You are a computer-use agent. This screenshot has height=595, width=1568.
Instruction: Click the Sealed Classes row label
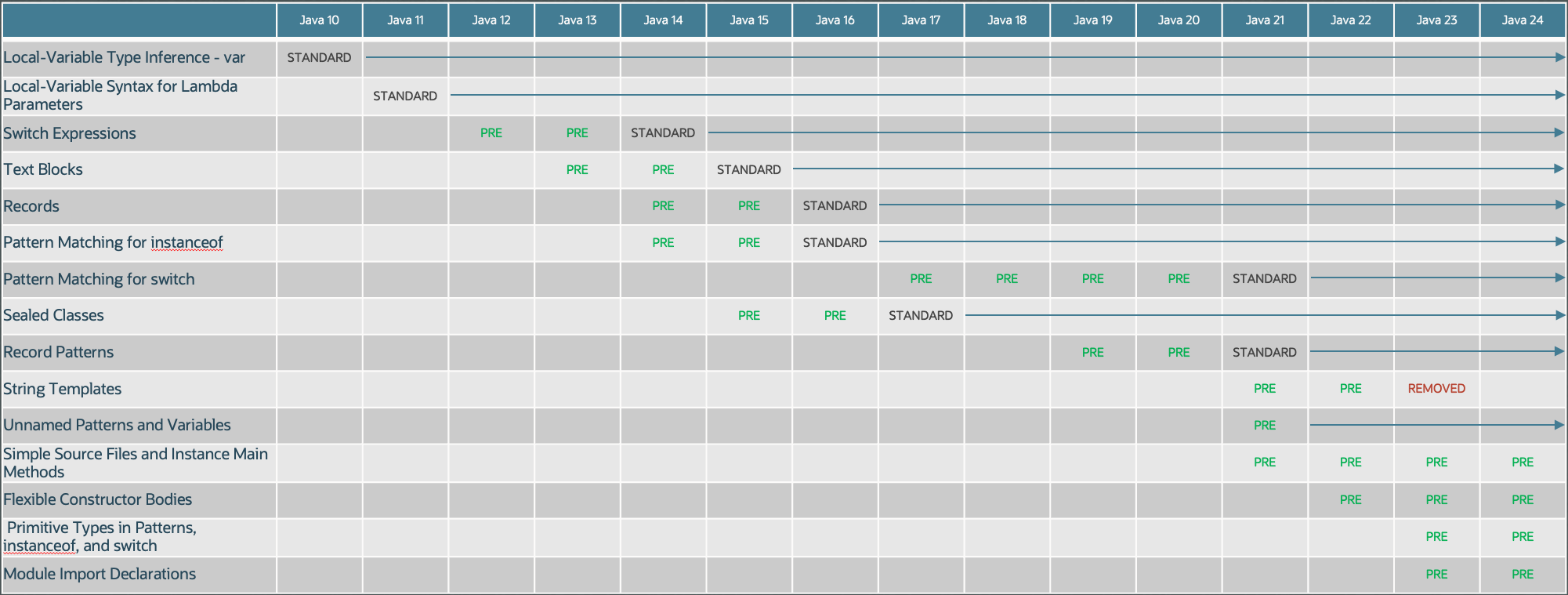coord(53,315)
